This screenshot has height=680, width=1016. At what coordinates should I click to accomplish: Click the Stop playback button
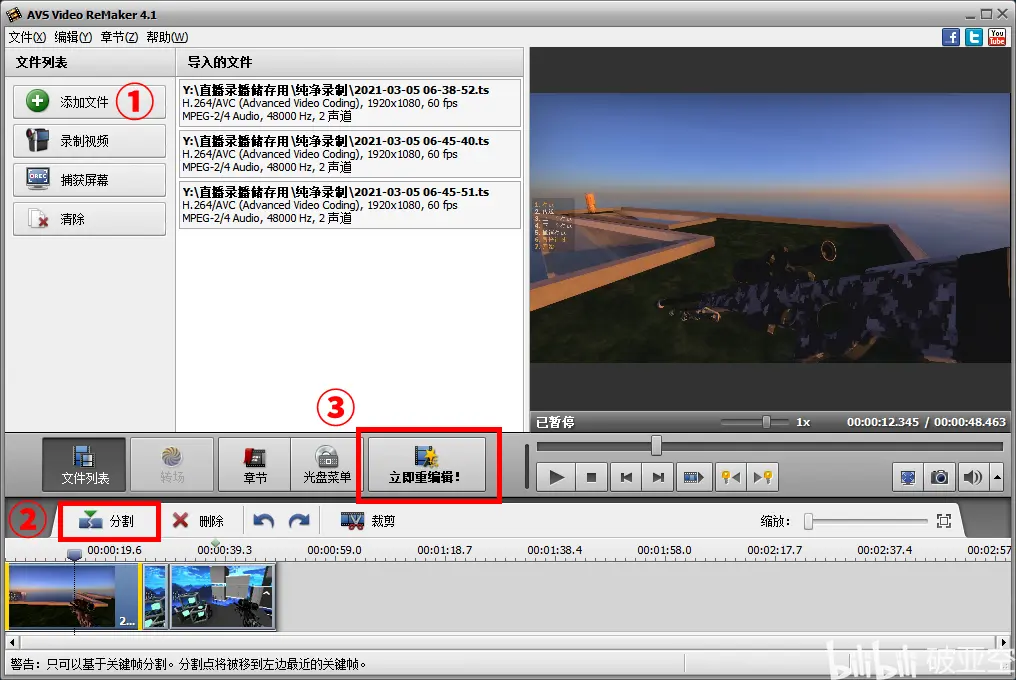(591, 478)
